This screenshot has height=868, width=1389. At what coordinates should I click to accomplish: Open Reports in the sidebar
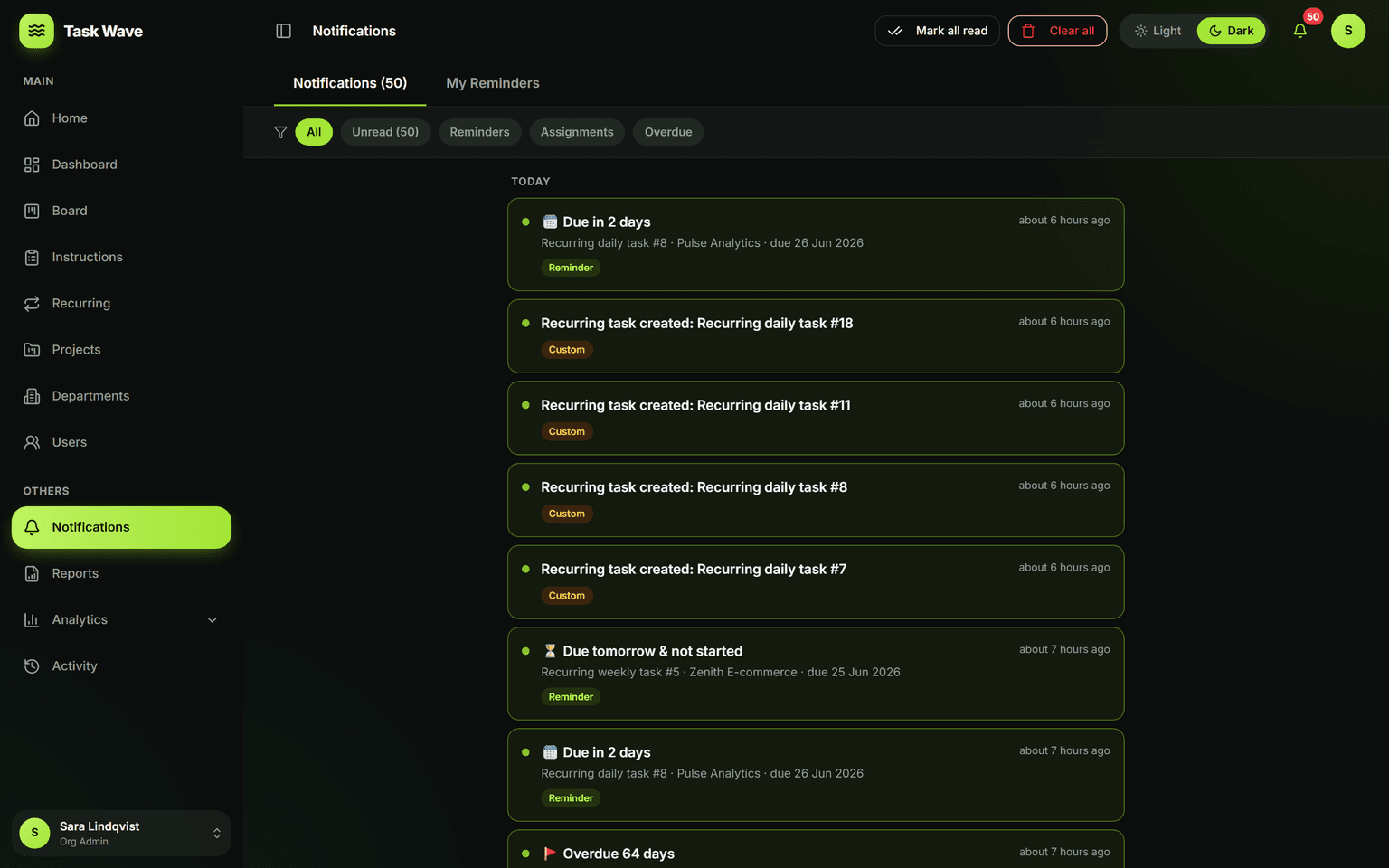pos(121,573)
